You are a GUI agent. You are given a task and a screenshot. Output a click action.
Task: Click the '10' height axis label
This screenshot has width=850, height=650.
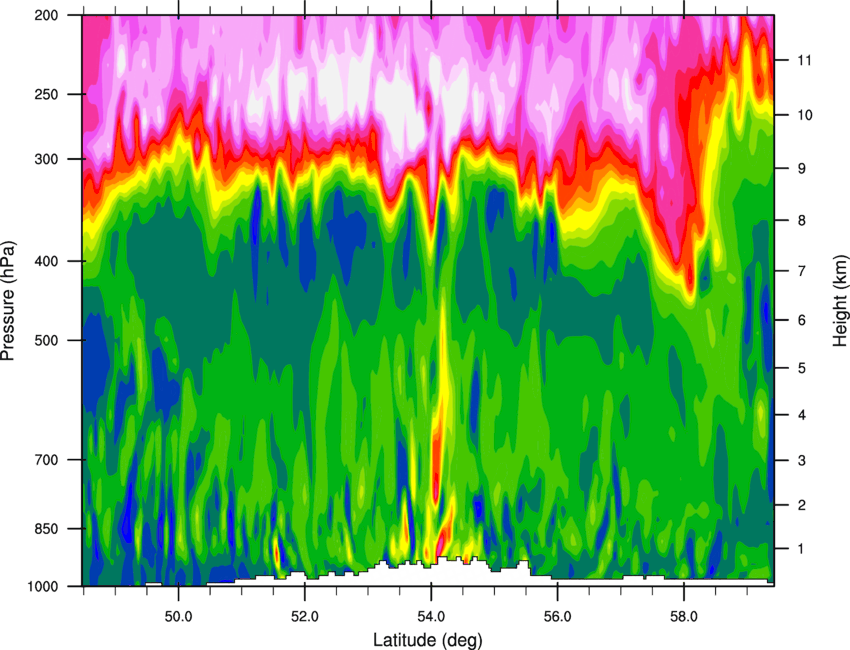coord(805,115)
